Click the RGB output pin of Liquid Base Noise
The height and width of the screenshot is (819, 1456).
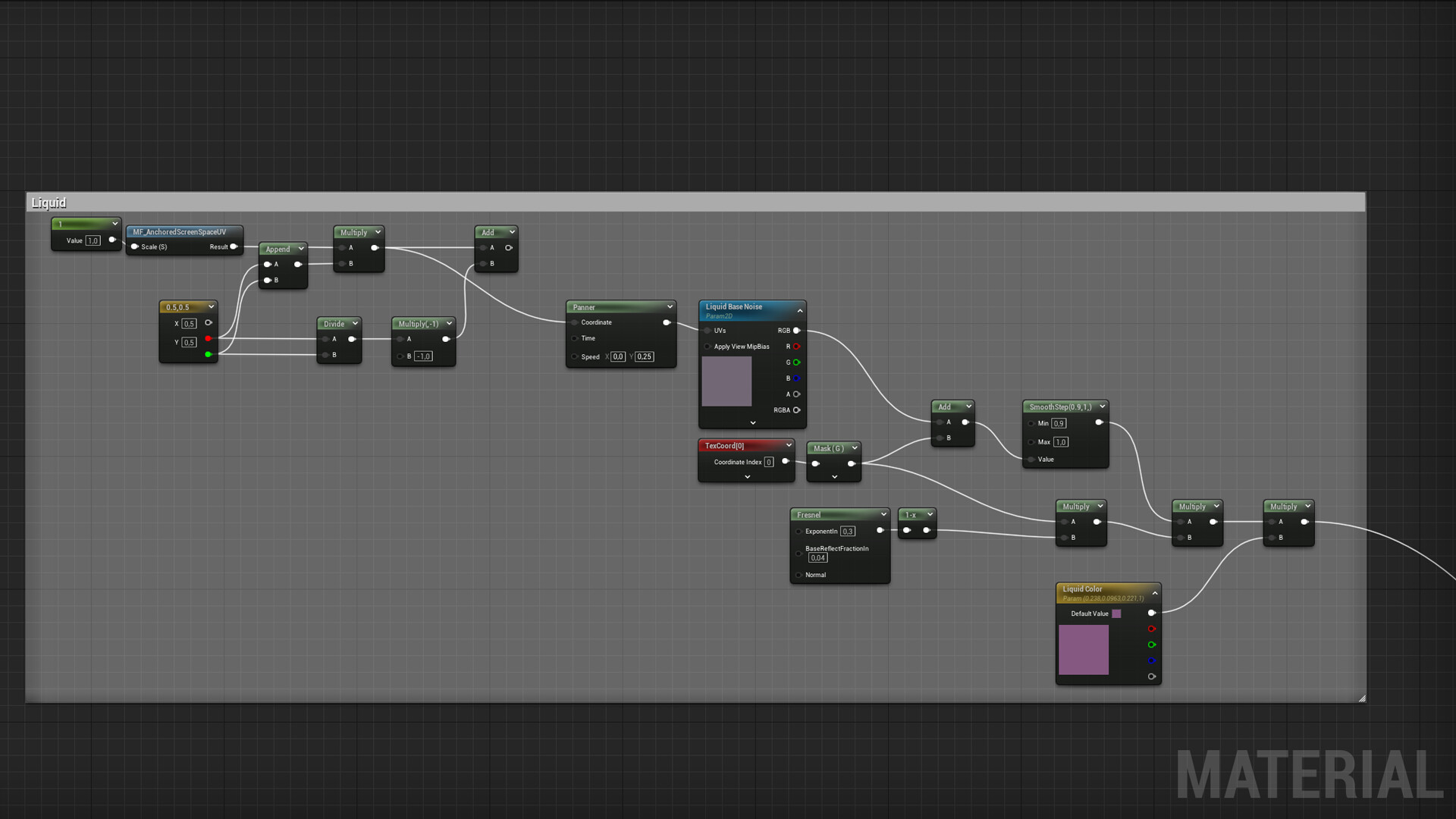pos(796,331)
